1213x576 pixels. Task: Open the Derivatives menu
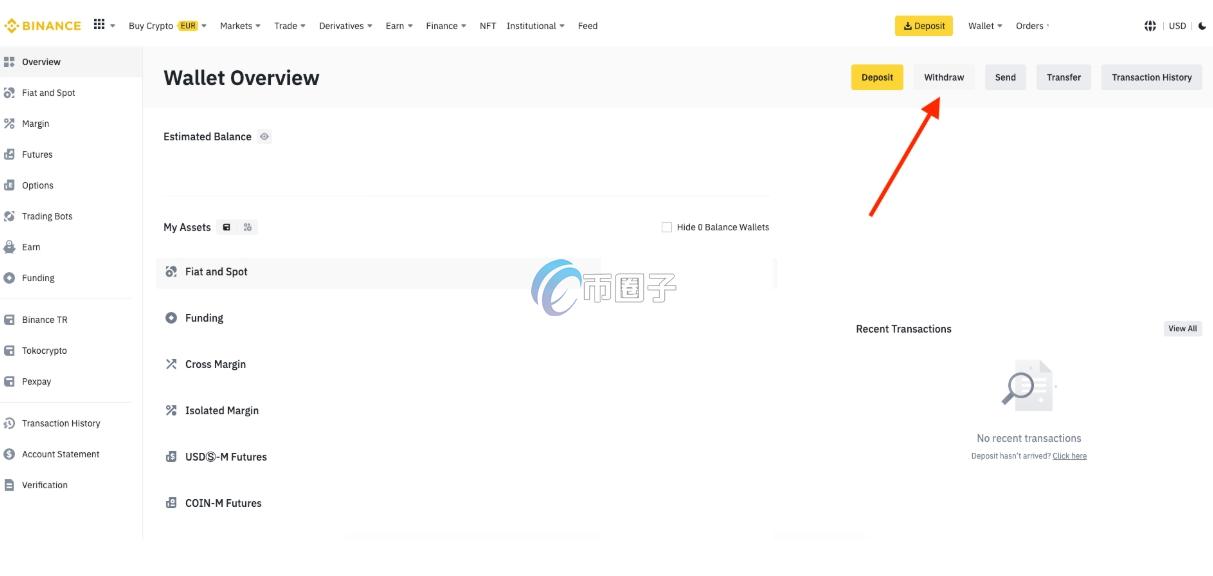click(345, 26)
